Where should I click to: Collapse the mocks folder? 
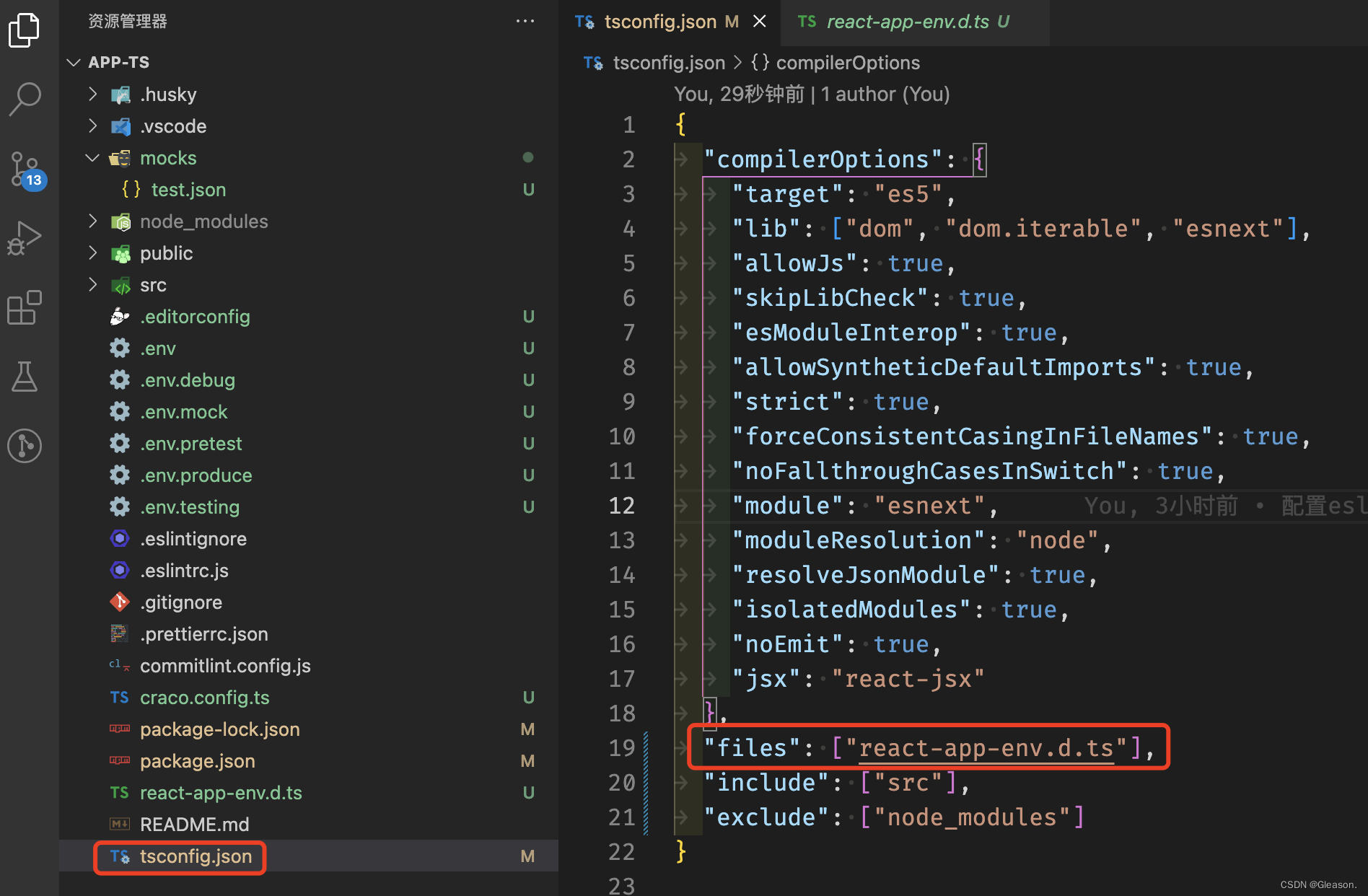coord(92,157)
